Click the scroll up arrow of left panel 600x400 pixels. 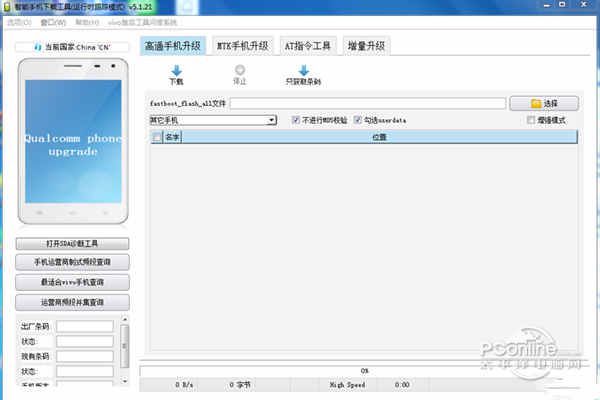point(125,319)
